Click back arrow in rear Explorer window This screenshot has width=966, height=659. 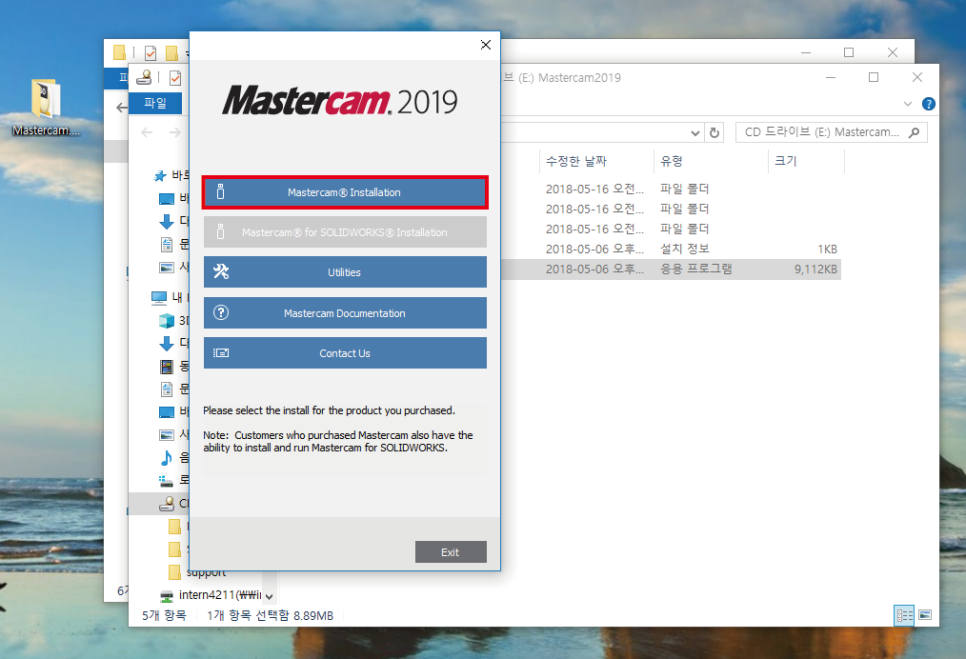[121, 108]
